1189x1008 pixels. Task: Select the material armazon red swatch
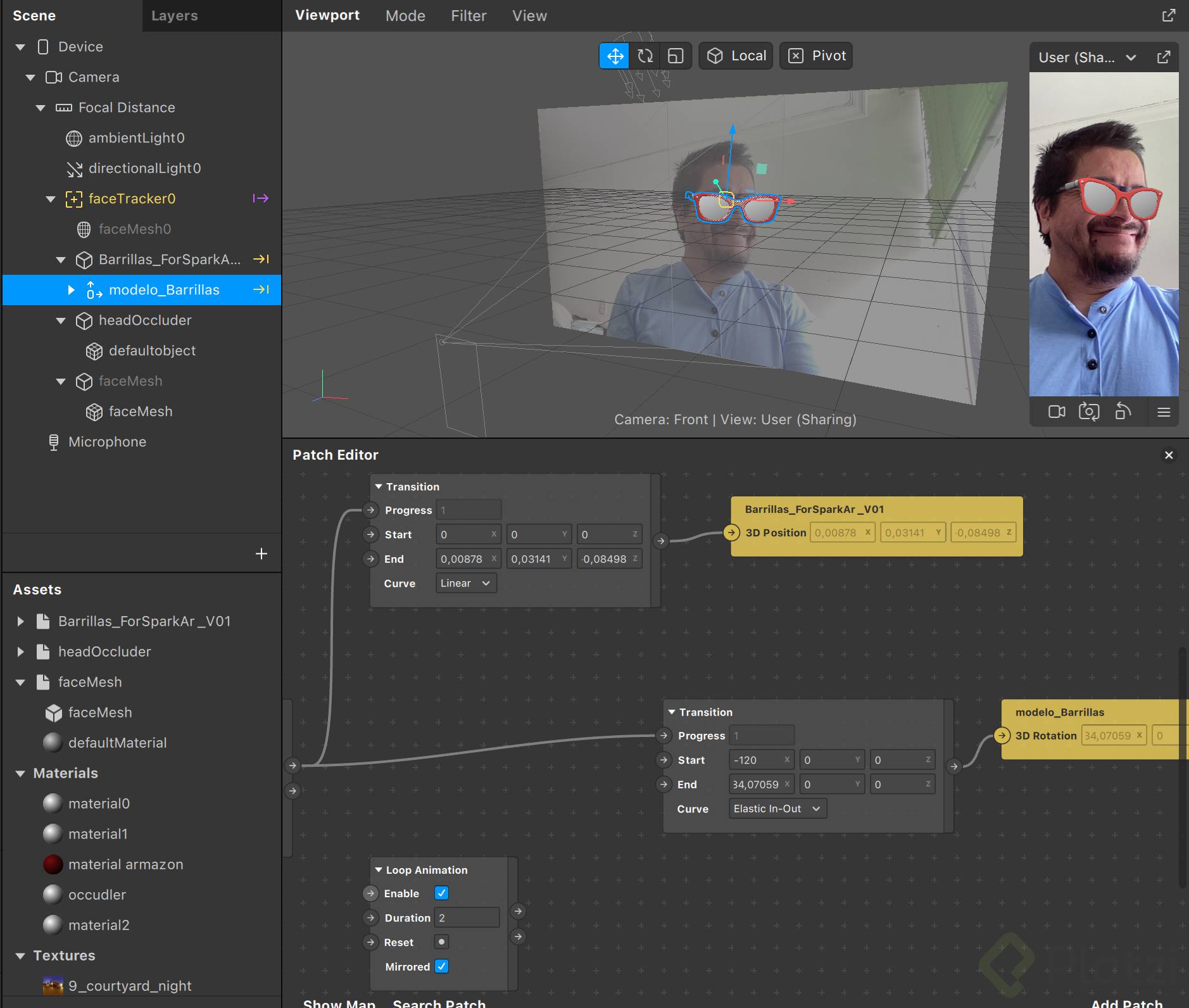click(x=53, y=864)
